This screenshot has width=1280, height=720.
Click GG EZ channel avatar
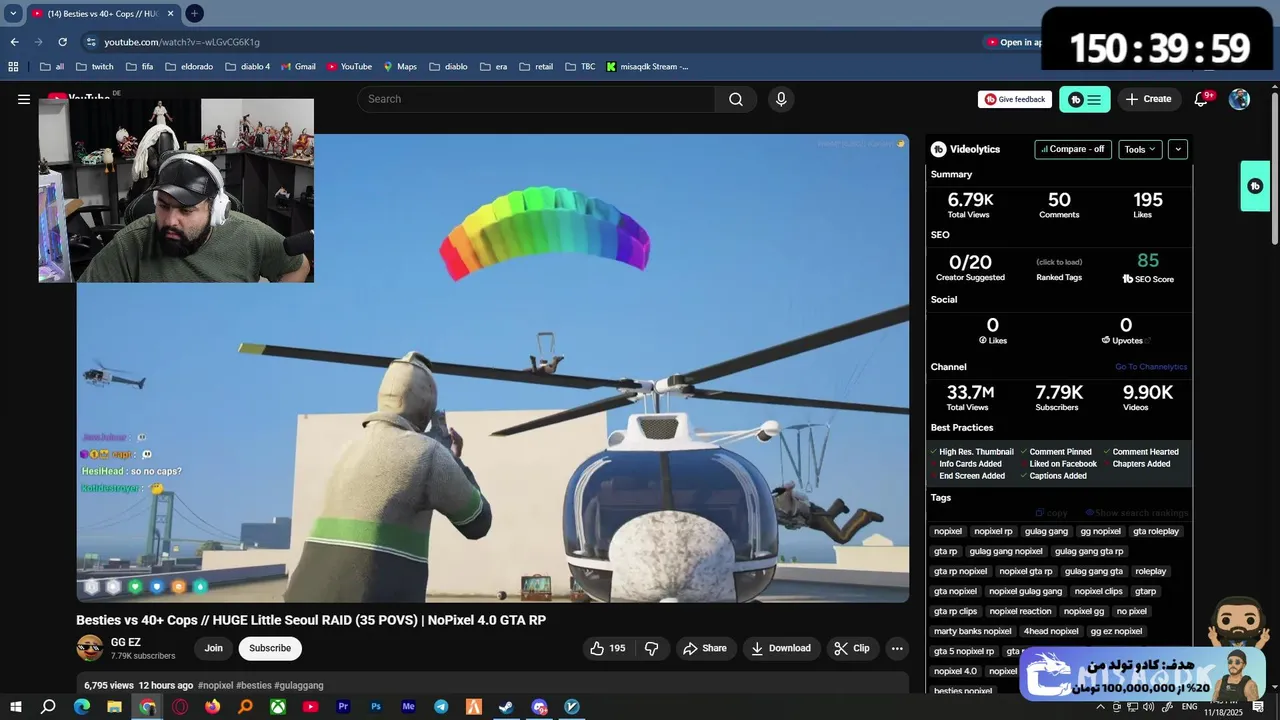click(x=90, y=648)
